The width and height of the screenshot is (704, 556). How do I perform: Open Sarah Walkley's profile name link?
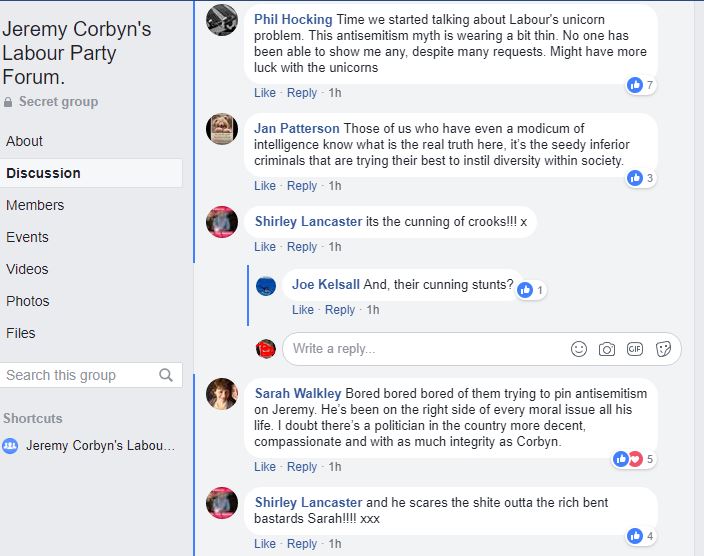click(x=298, y=393)
